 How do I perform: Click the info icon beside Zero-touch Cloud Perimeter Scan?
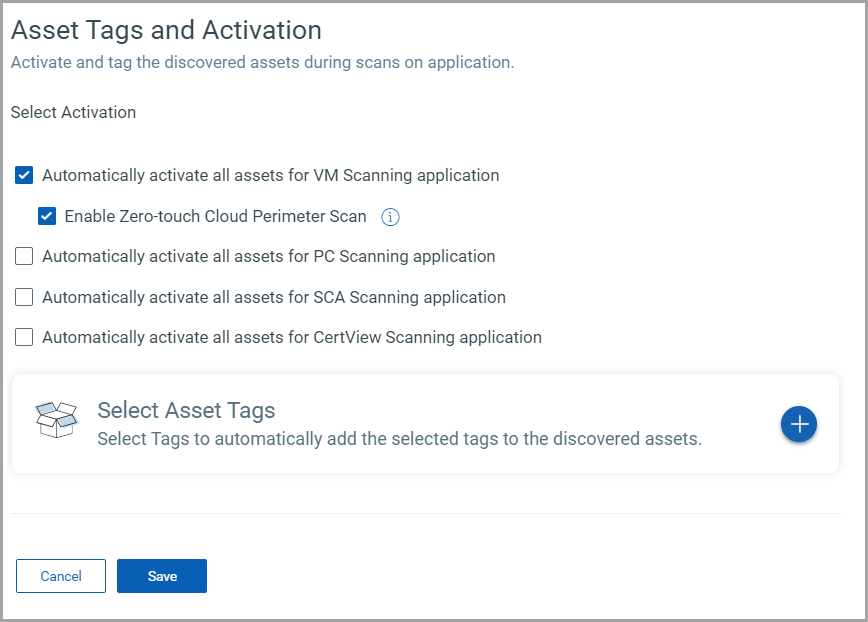(x=391, y=216)
